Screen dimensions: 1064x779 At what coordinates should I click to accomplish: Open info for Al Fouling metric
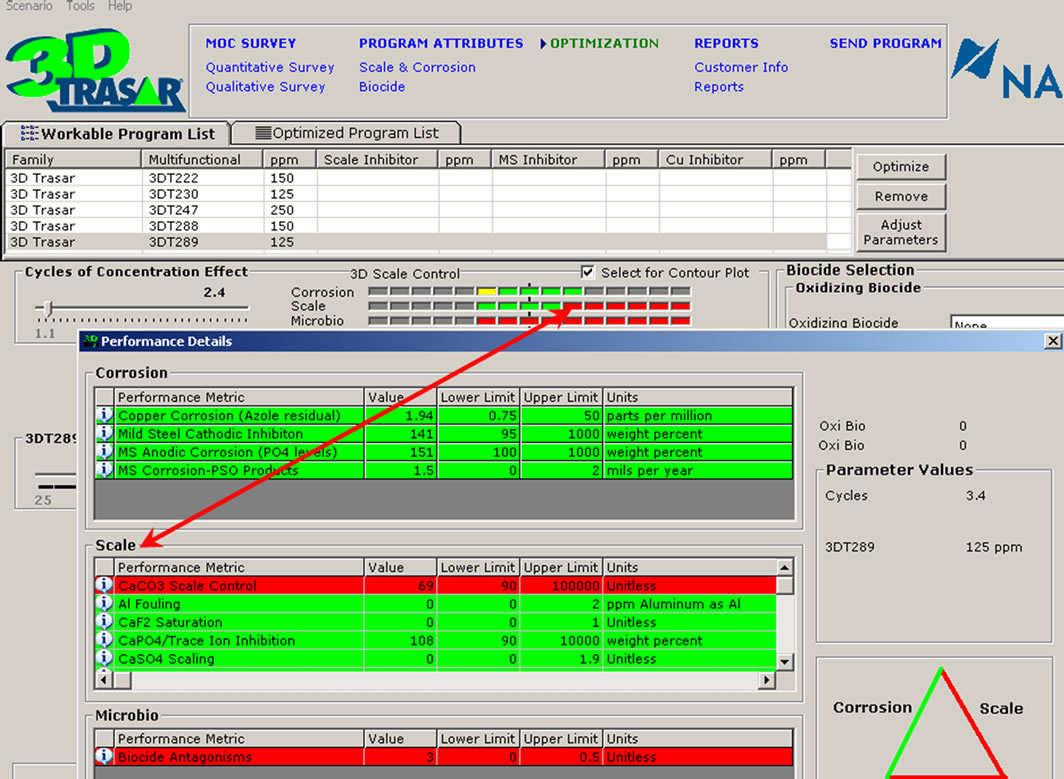(x=104, y=603)
